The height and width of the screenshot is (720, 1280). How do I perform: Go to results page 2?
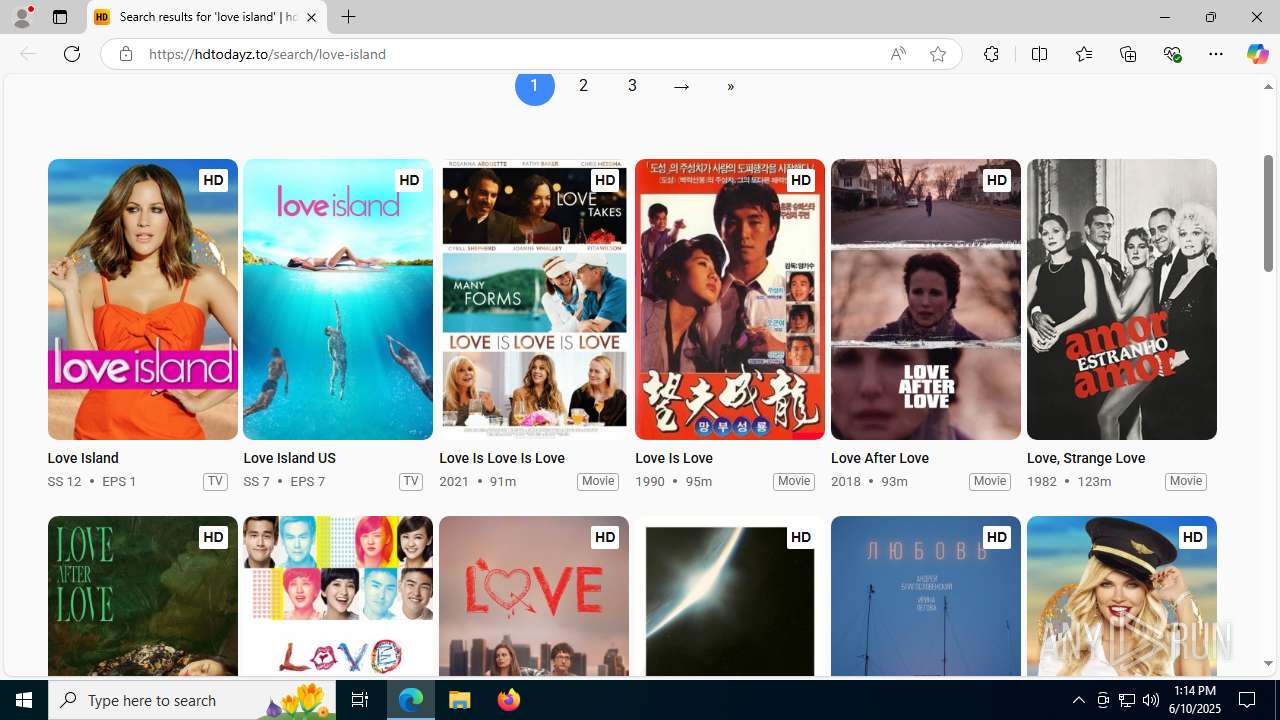(583, 86)
